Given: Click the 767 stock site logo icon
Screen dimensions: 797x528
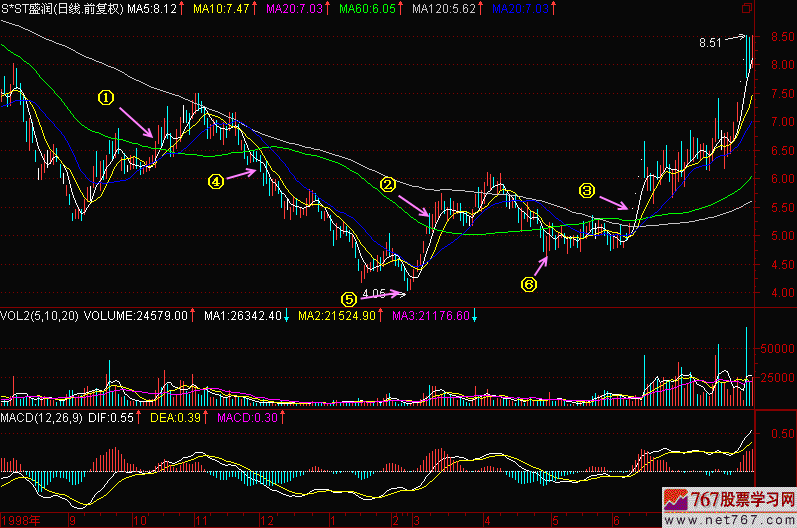Looking at the screenshot, I should coord(685,500).
